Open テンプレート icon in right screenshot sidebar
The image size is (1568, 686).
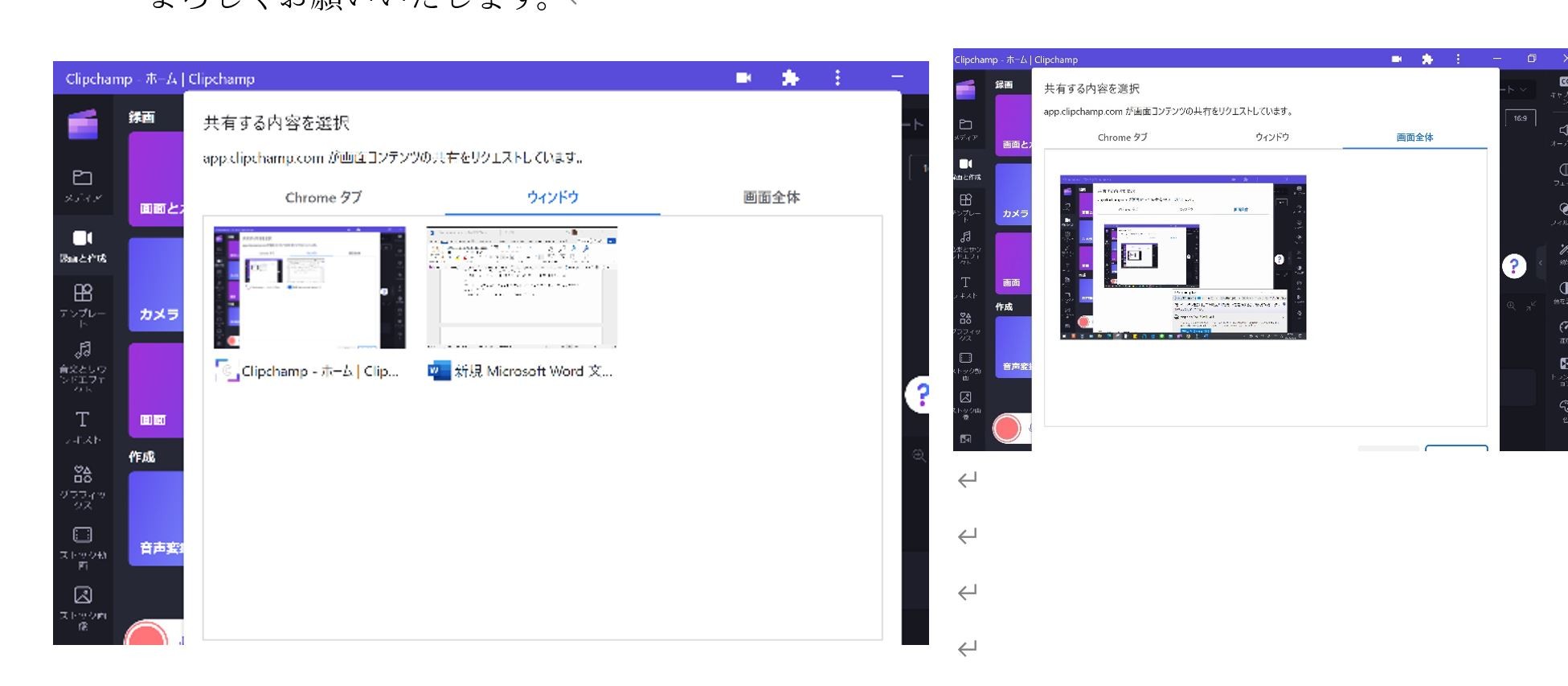(x=966, y=199)
